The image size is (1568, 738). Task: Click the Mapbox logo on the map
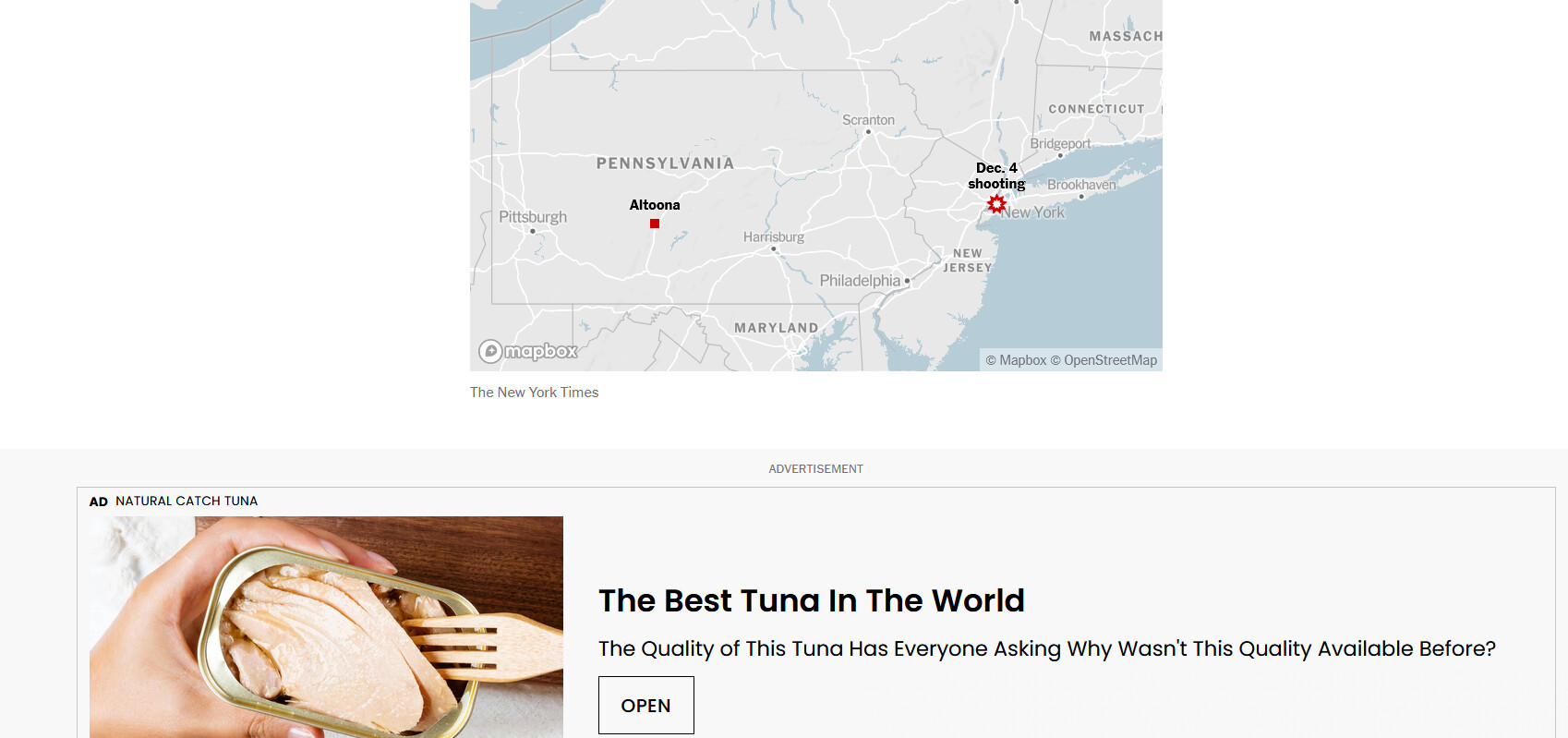pyautogui.click(x=528, y=351)
